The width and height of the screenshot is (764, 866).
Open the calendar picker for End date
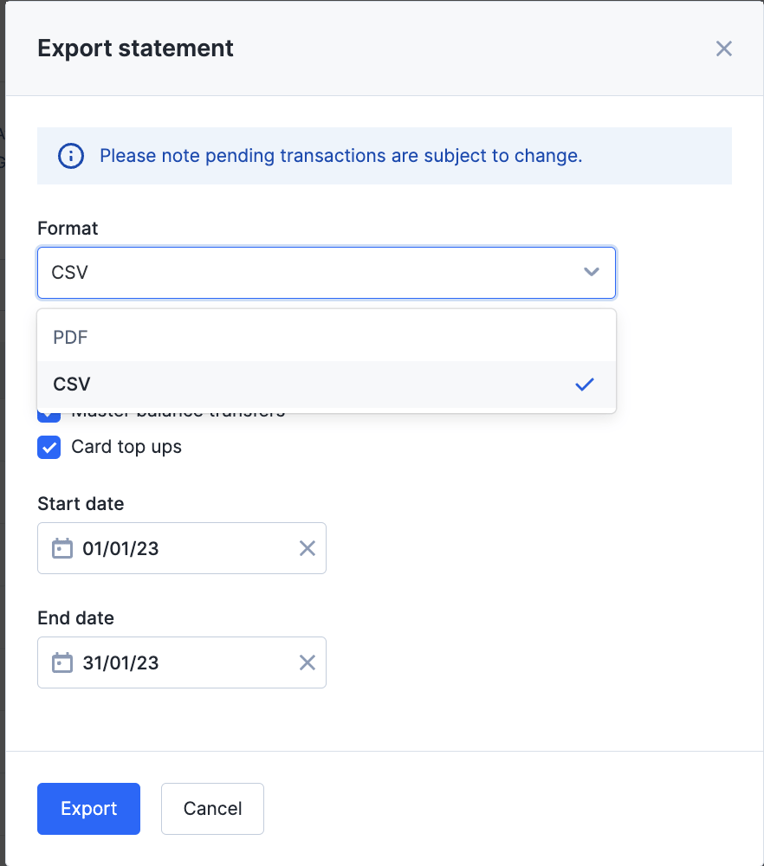[x=61, y=662]
